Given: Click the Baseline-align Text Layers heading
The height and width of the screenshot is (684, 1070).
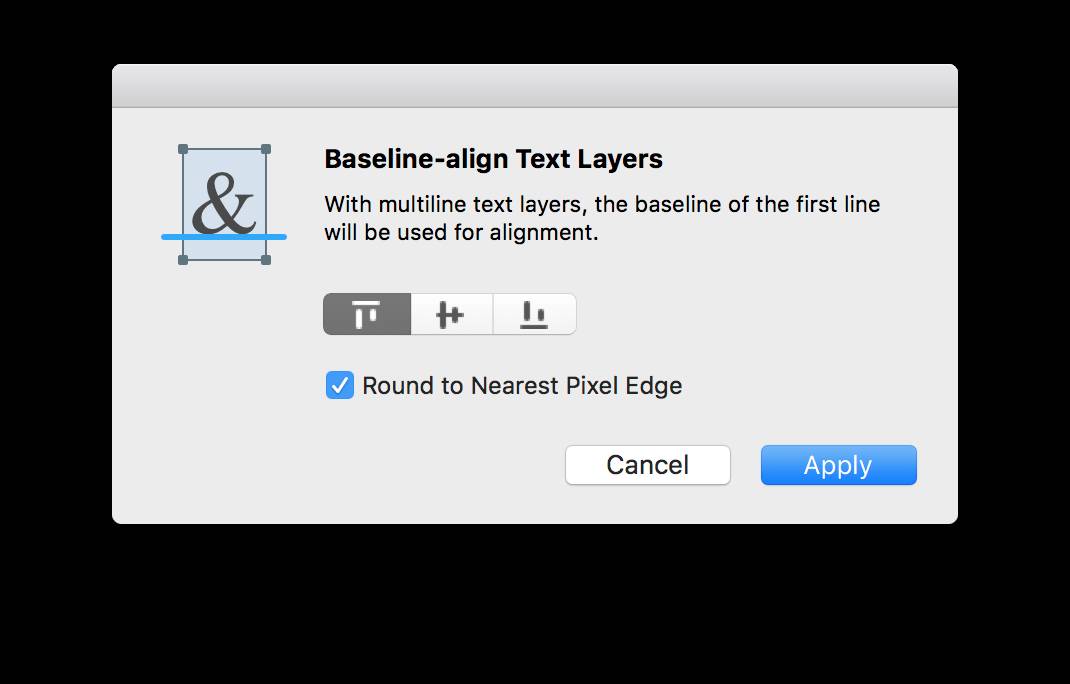Looking at the screenshot, I should pyautogui.click(x=493, y=159).
